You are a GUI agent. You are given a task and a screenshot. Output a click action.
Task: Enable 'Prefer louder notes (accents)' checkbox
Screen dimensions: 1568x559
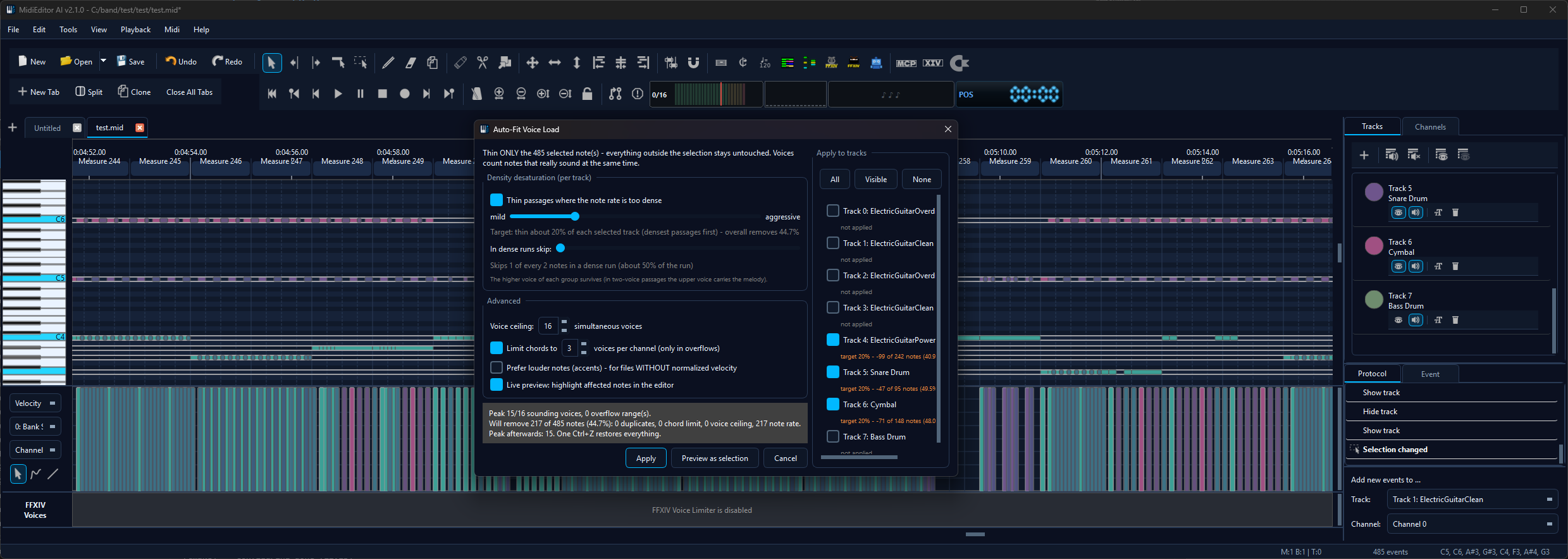point(497,367)
